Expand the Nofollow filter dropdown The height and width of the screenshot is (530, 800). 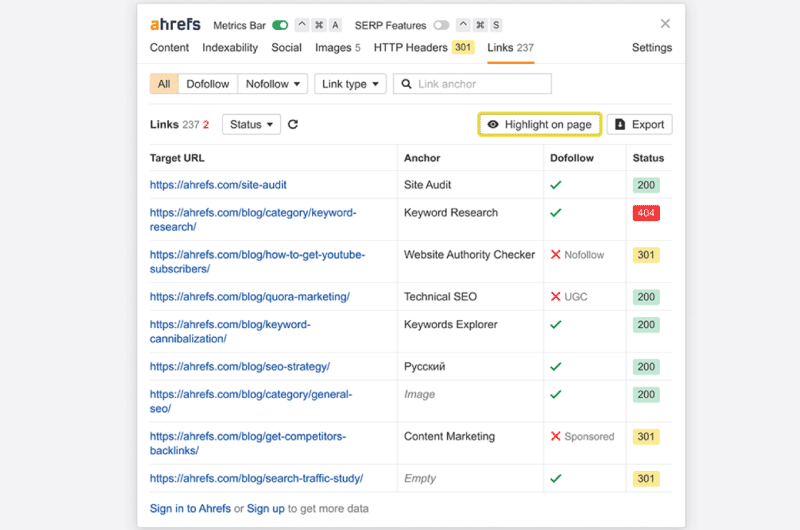(272, 84)
